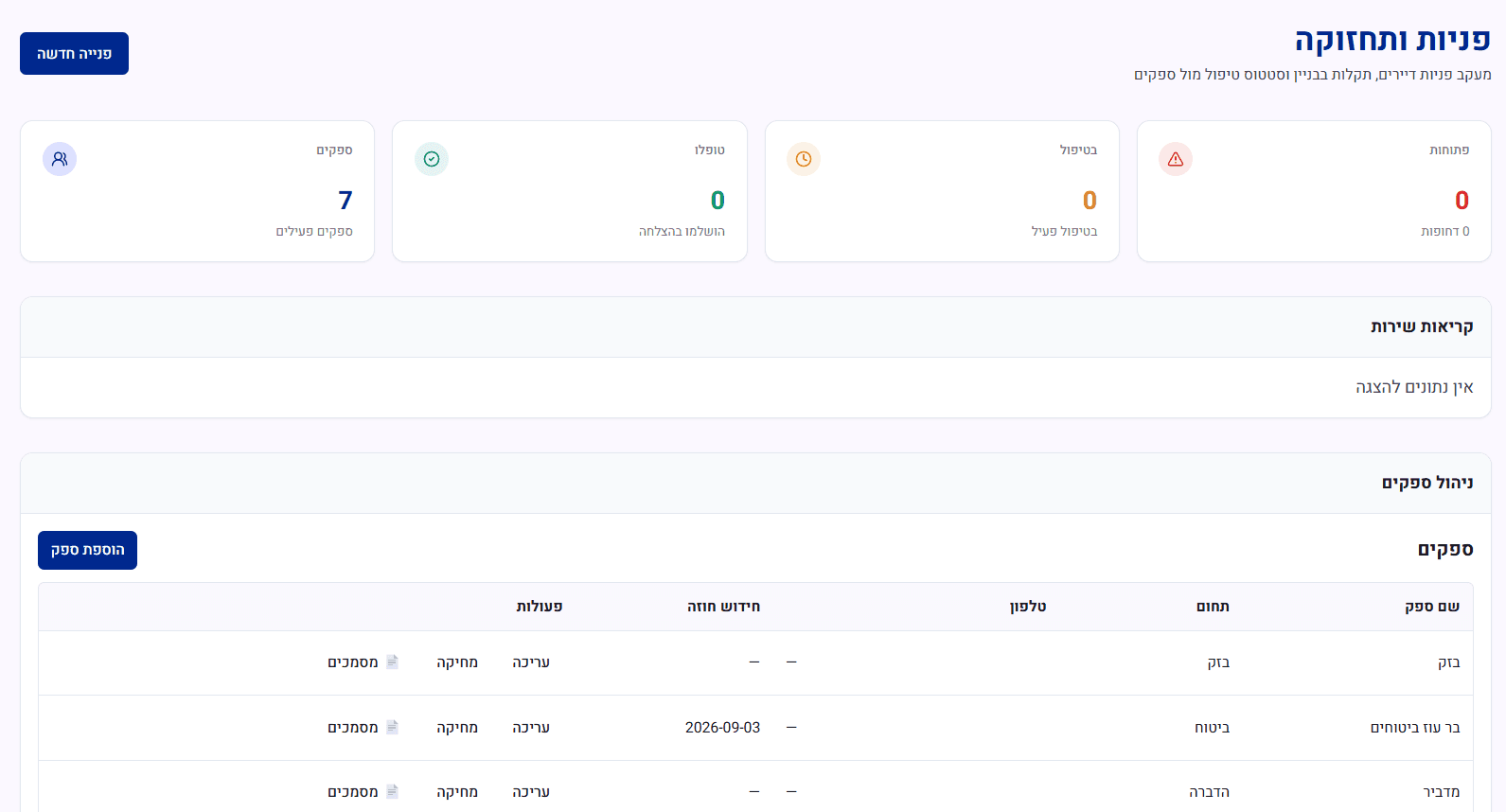Click the פעולות column header
The width and height of the screenshot is (1506, 812).
[540, 607]
